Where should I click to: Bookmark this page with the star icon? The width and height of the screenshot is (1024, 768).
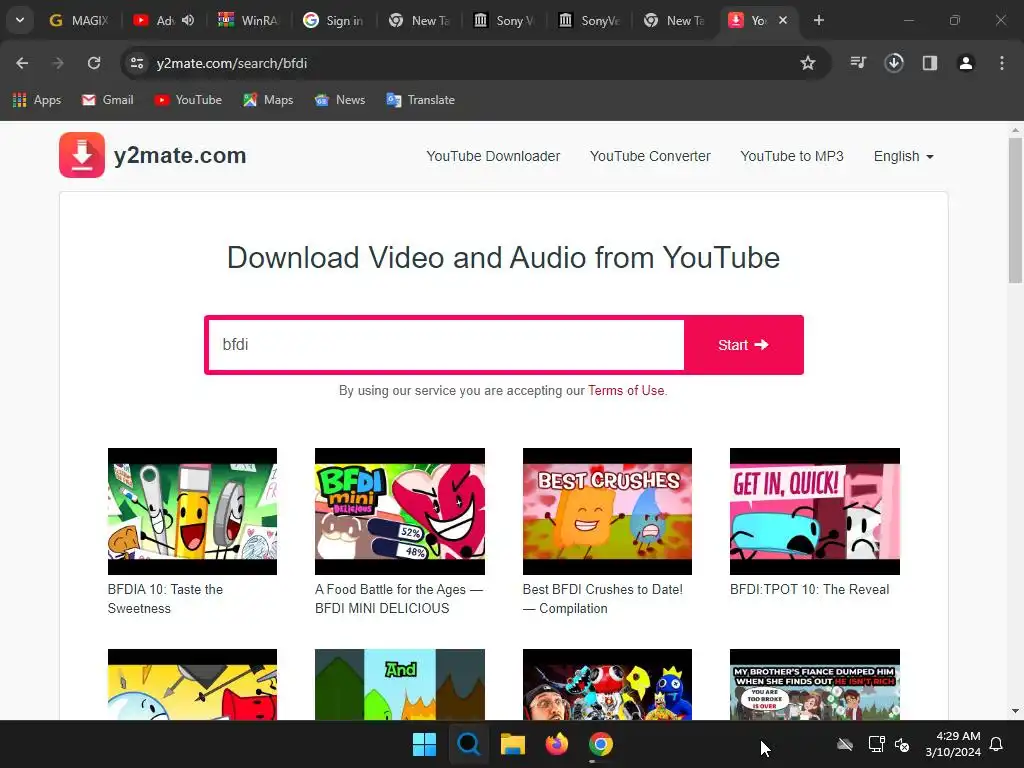(808, 63)
